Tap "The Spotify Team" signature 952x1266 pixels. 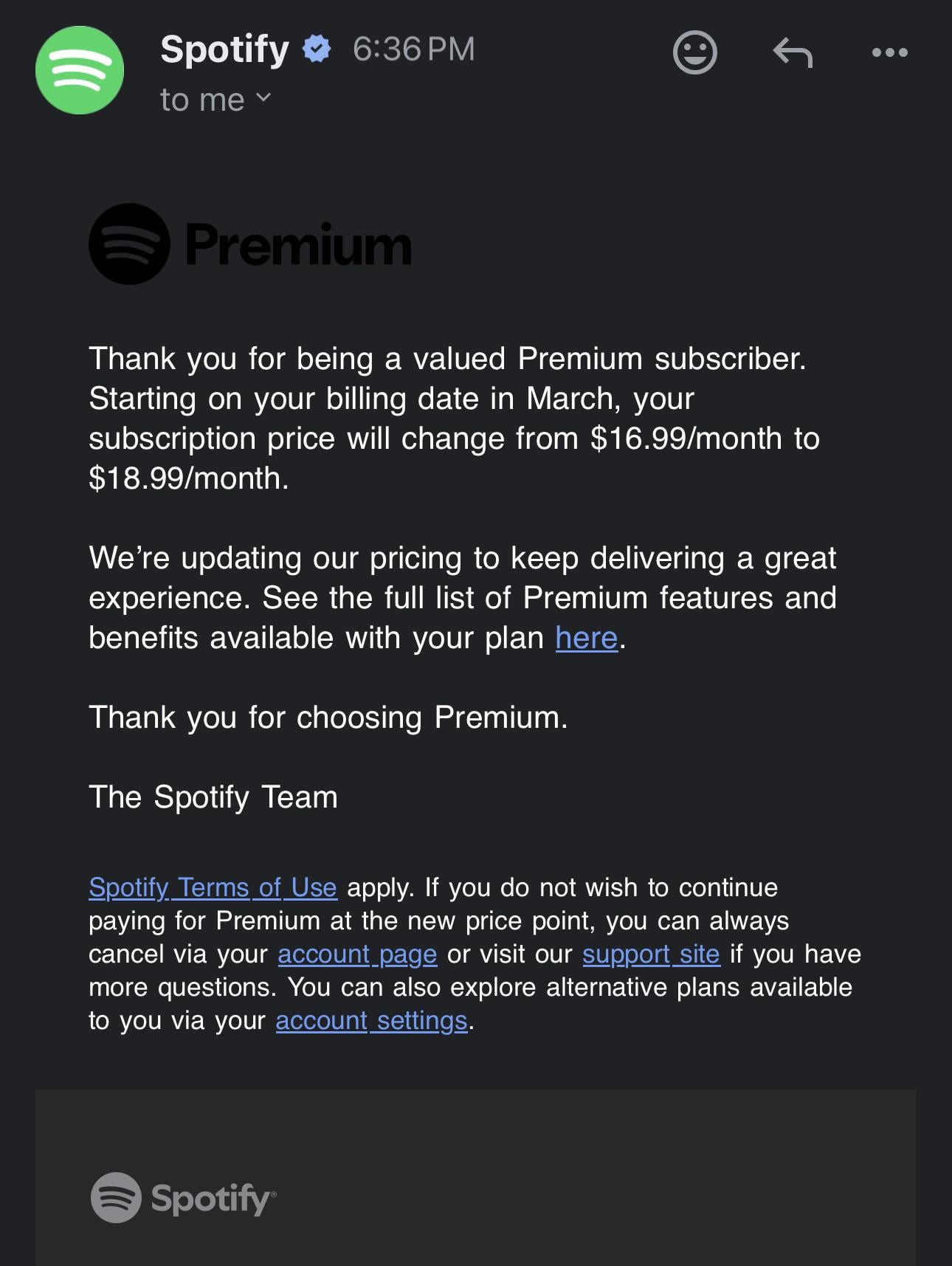(213, 797)
